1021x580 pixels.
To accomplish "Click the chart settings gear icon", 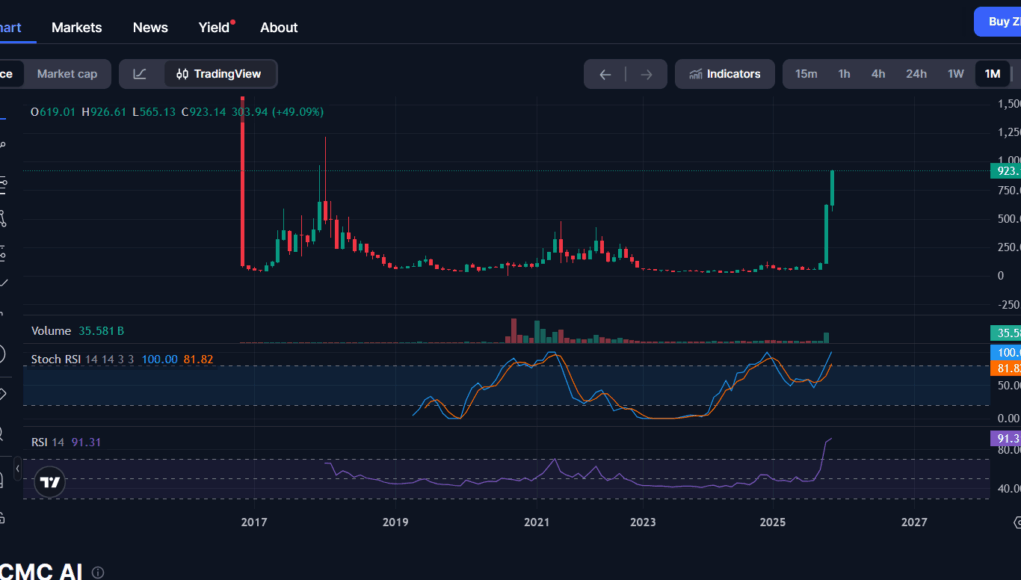I will [1015, 522].
